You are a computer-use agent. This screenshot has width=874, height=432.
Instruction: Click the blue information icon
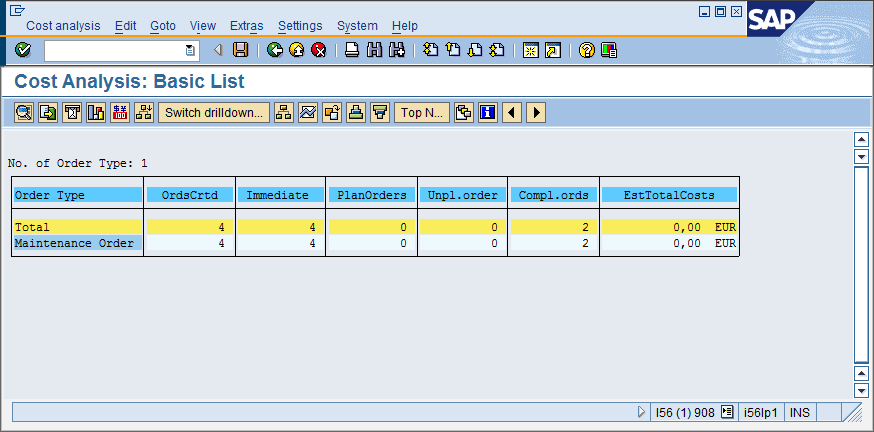pyautogui.click(x=488, y=113)
